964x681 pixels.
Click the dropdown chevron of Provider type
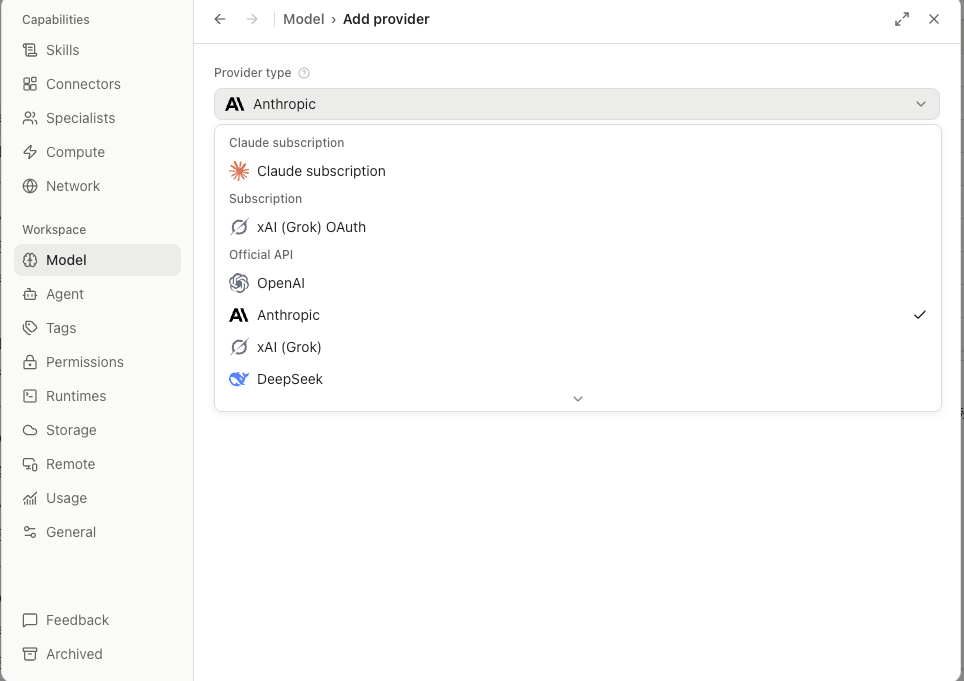click(x=920, y=104)
